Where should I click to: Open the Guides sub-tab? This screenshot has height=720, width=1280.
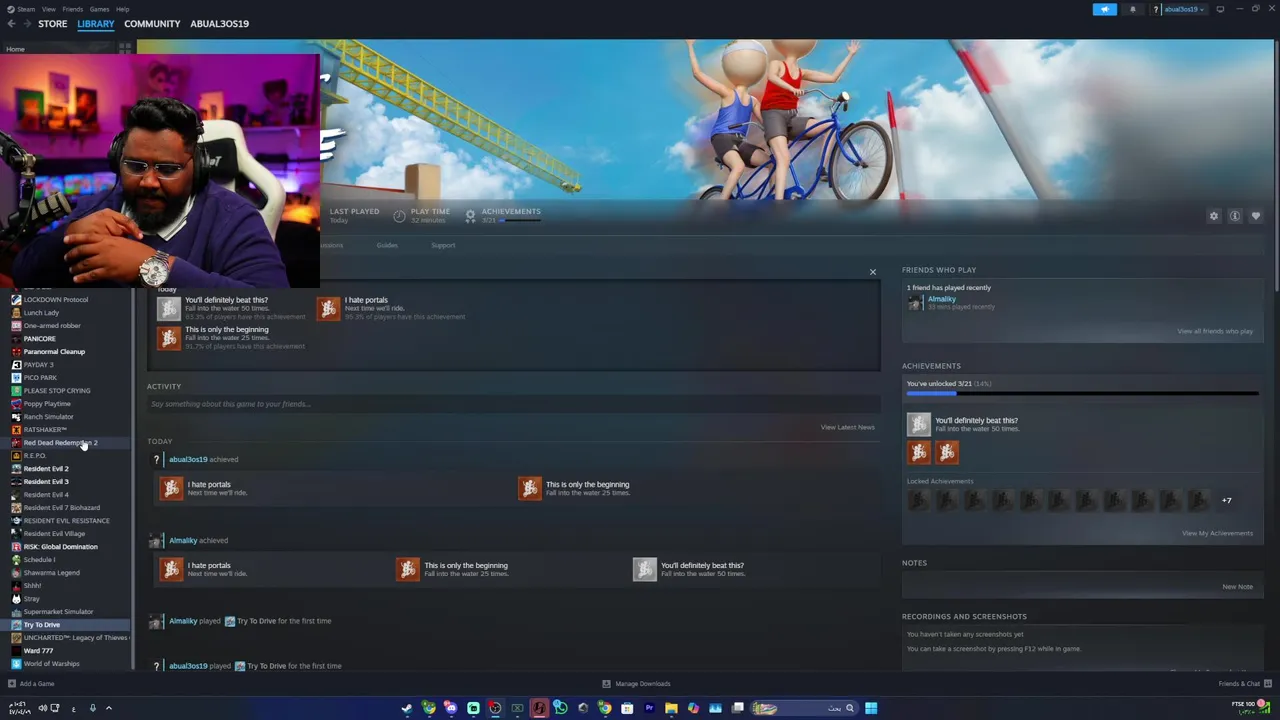[x=387, y=245]
